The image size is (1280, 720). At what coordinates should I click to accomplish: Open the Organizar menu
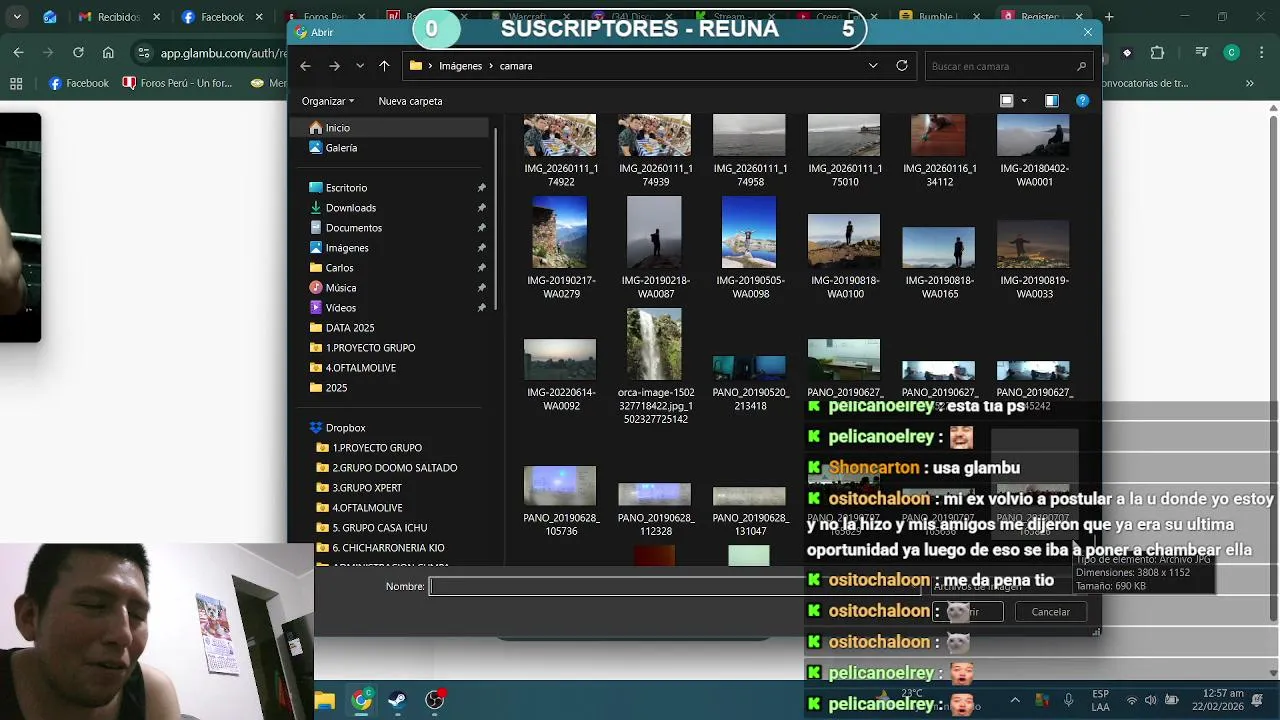click(x=328, y=101)
